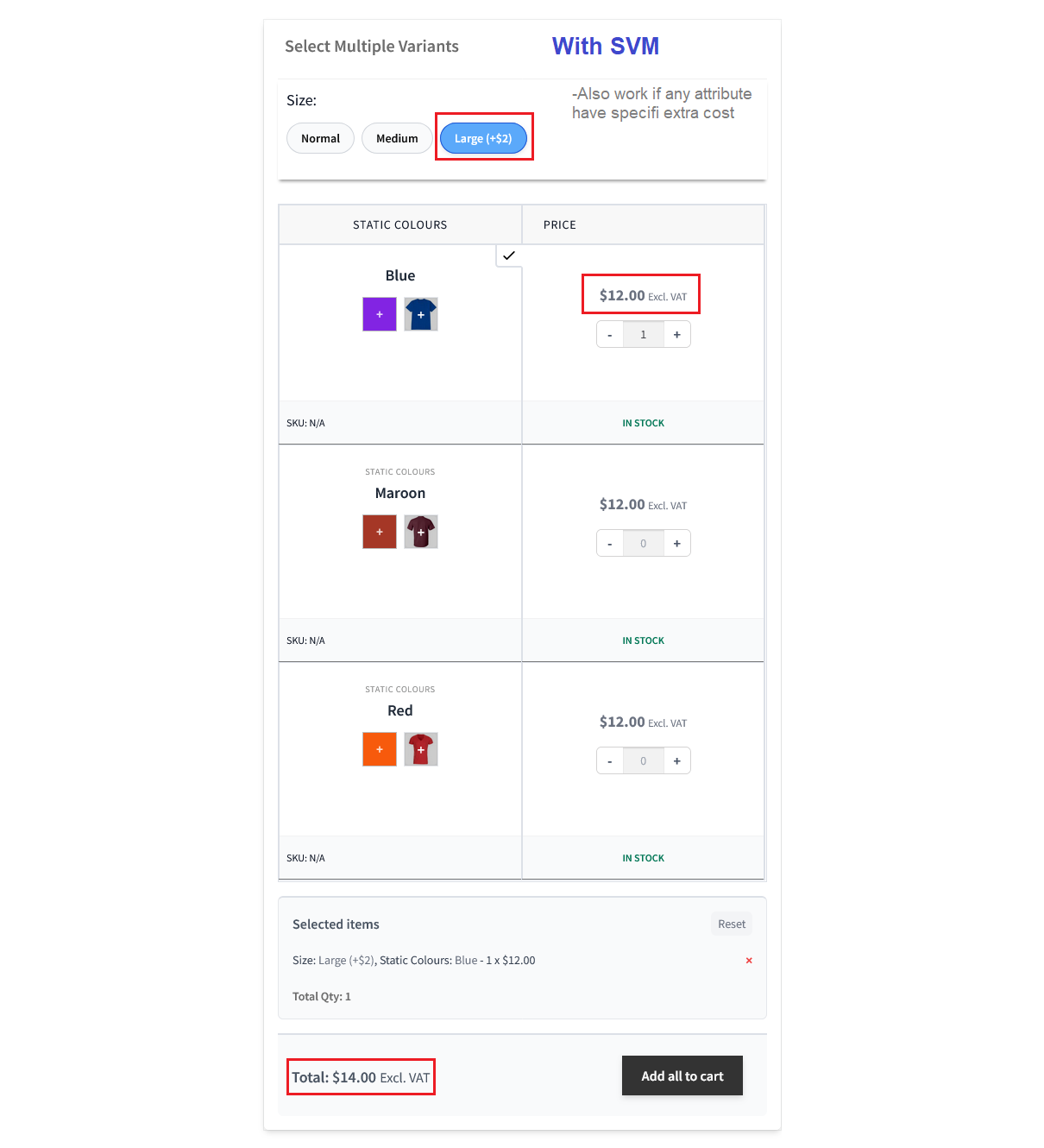This screenshot has height=1148, width=1044.
Task: Select the Normal size option
Action: point(320,138)
